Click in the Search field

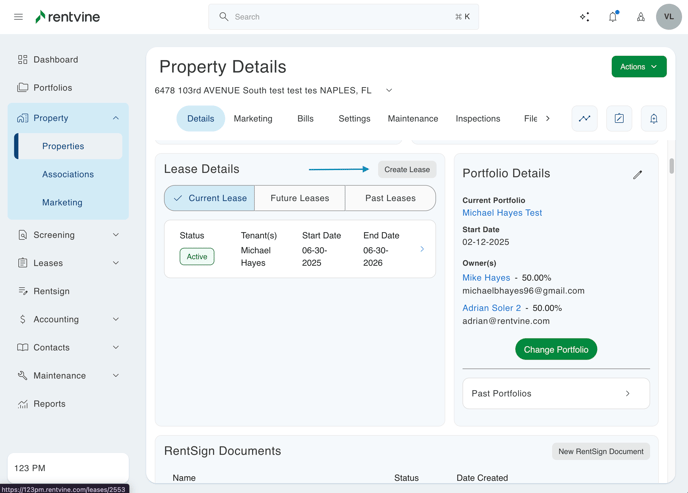pyautogui.click(x=343, y=17)
